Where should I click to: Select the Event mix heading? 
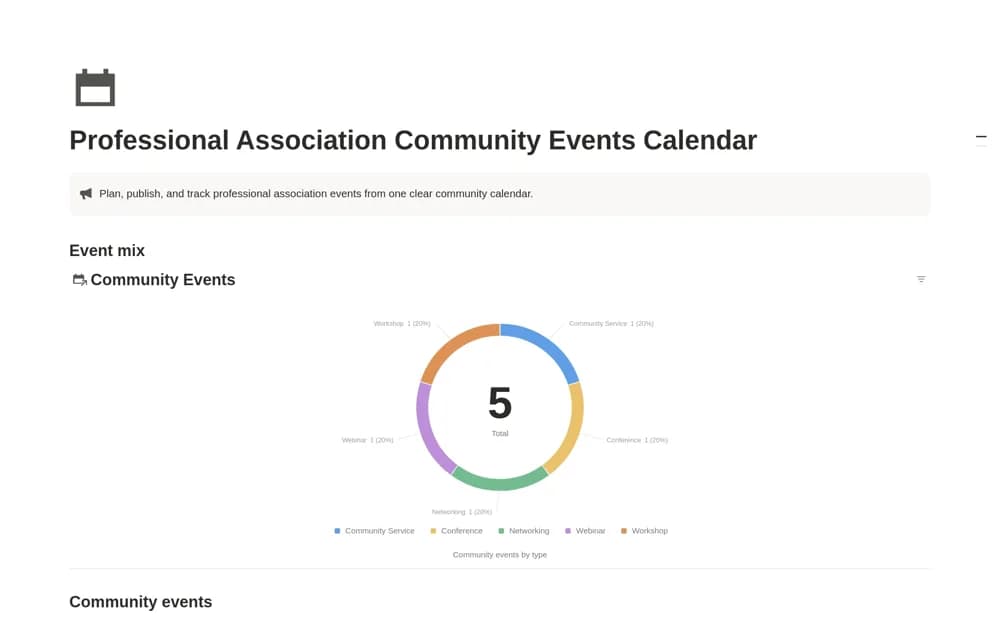point(107,251)
